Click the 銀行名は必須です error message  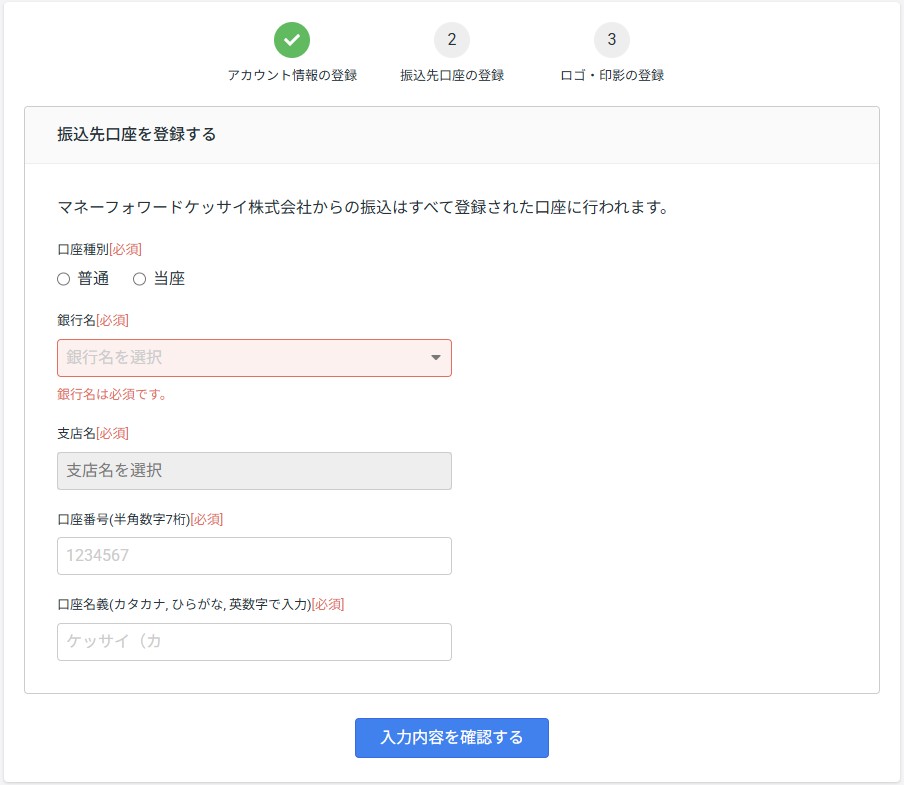(112, 394)
